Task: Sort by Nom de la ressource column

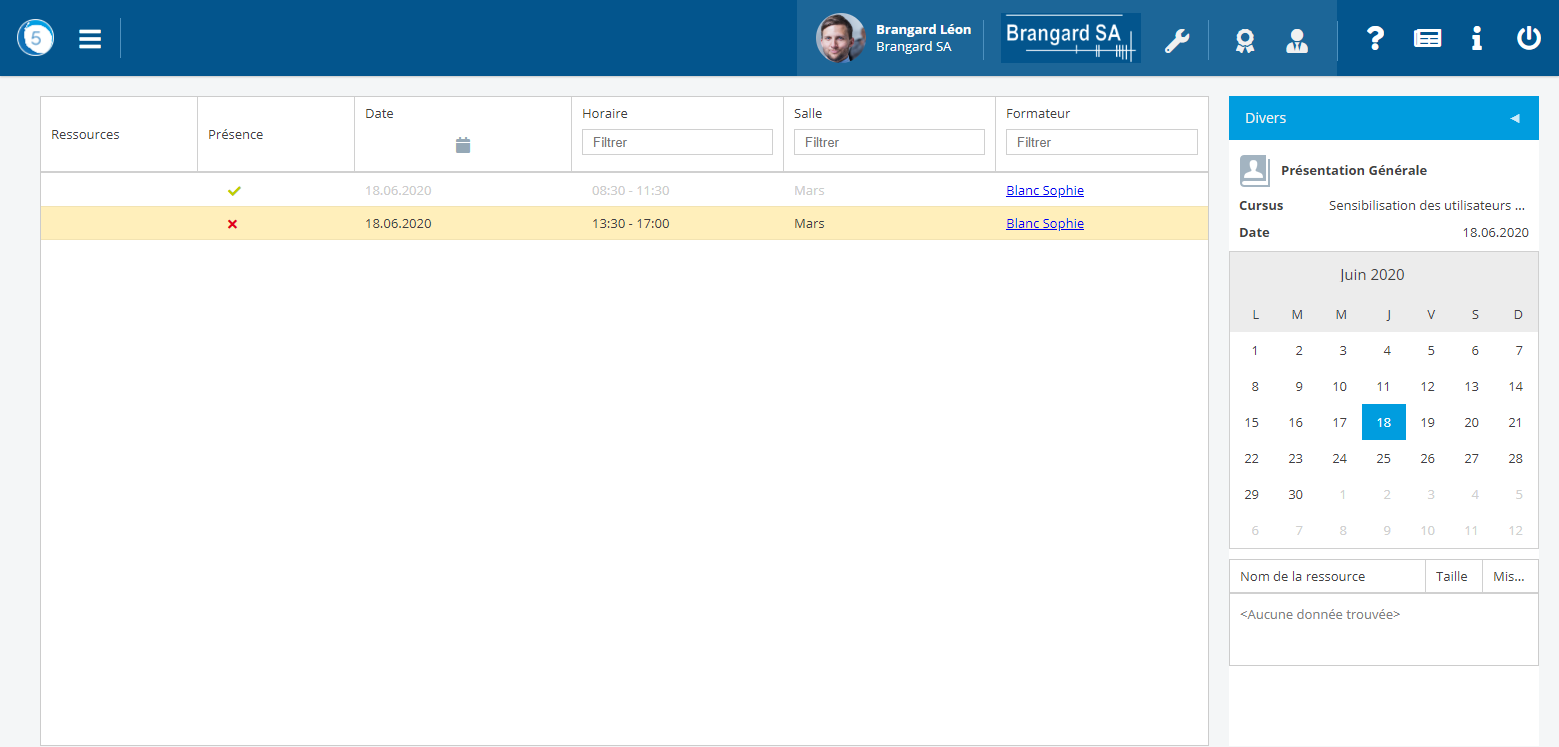Action: pos(1302,576)
